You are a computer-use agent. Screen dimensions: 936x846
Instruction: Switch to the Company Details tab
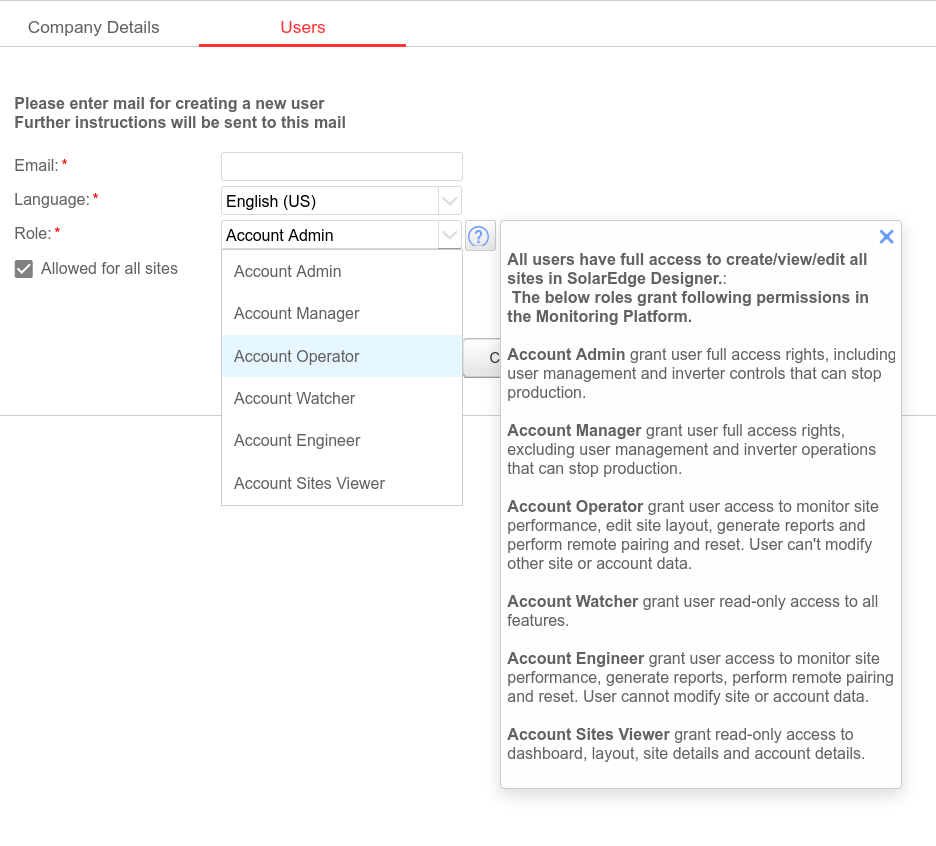click(94, 28)
